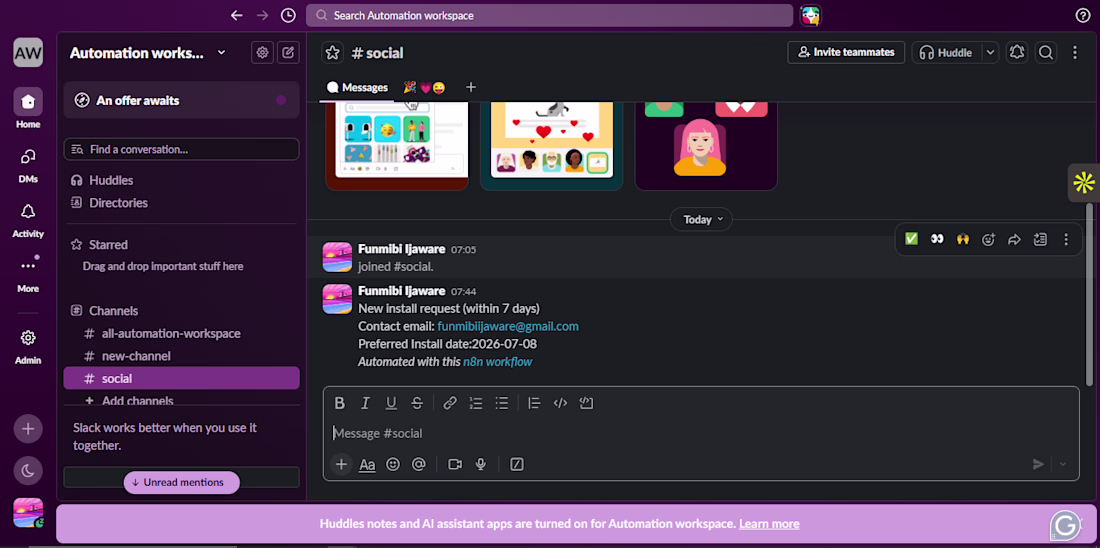Viewport: 1100px width, 548px height.
Task: Click Invite teammates button
Action: (846, 53)
